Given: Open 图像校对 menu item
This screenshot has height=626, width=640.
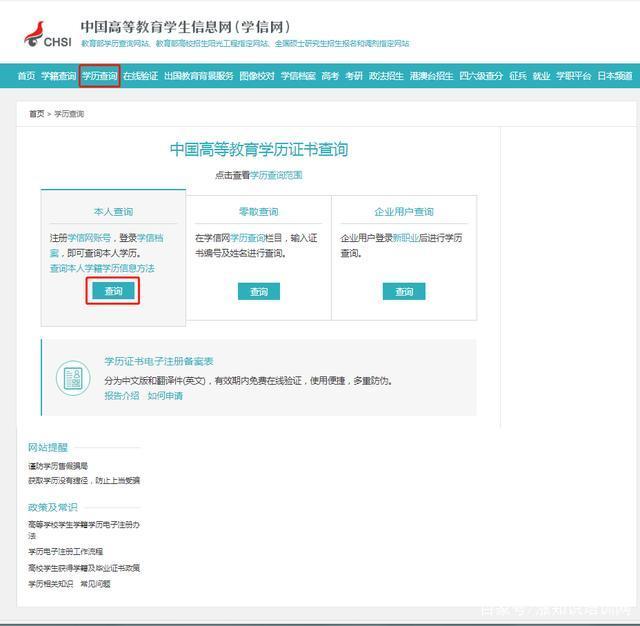Looking at the screenshot, I should click(x=257, y=76).
